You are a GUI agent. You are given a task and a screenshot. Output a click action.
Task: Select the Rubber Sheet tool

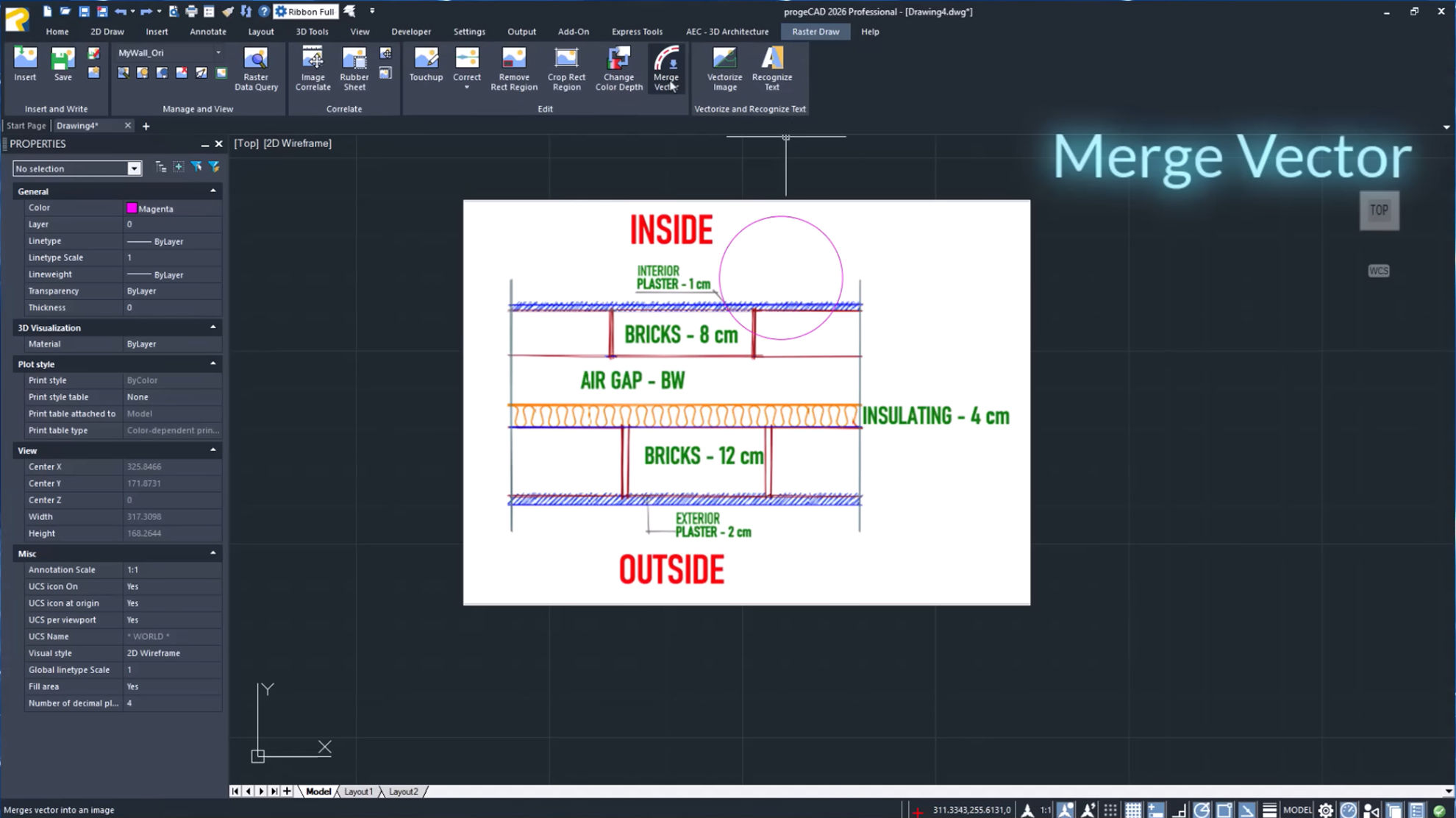[x=354, y=68]
